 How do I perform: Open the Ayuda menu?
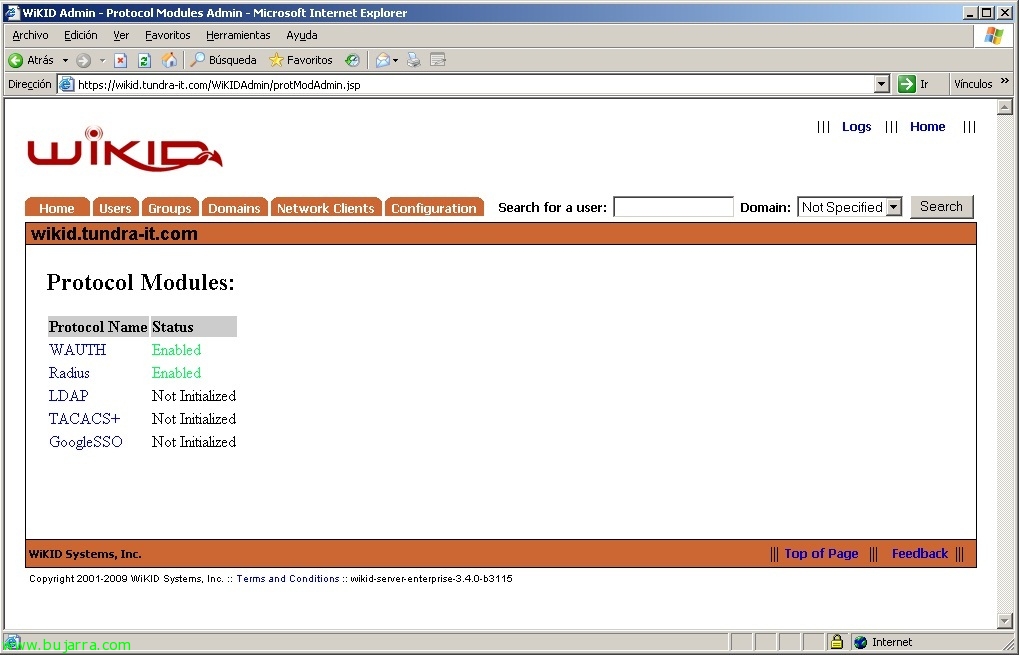point(302,35)
